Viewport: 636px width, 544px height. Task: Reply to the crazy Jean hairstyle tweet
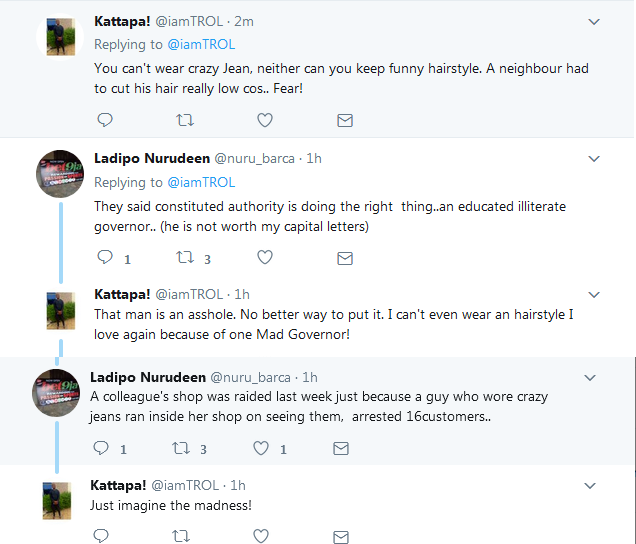pyautogui.click(x=105, y=120)
